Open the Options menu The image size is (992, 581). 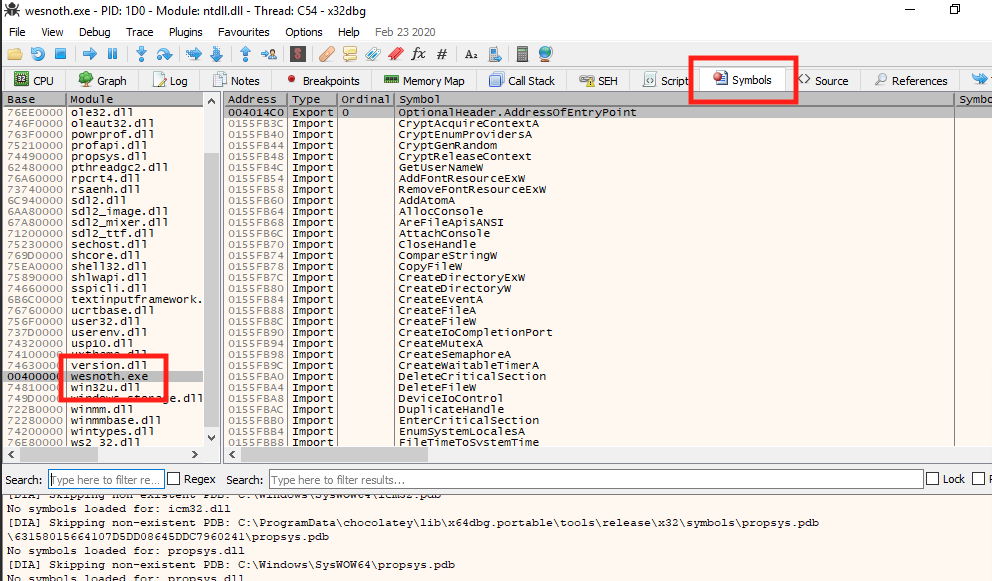pyautogui.click(x=304, y=32)
